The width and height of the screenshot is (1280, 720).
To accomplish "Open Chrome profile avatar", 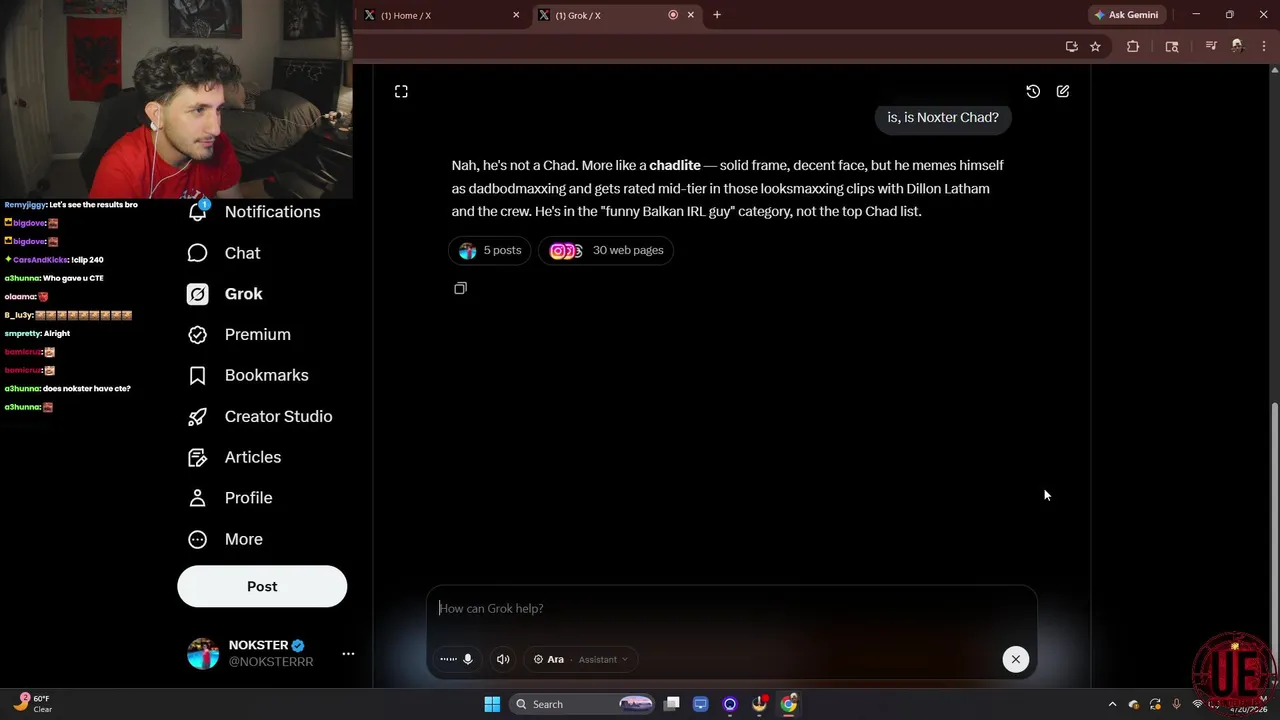I will click(1238, 46).
